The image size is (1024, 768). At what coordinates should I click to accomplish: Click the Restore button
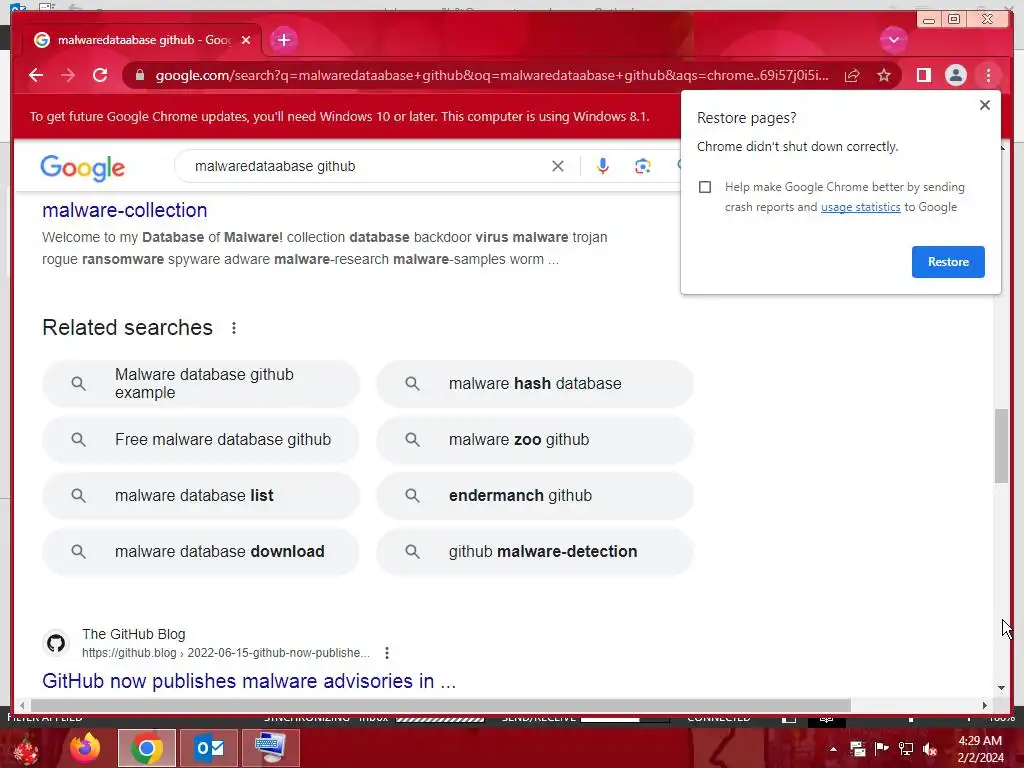pos(948,262)
